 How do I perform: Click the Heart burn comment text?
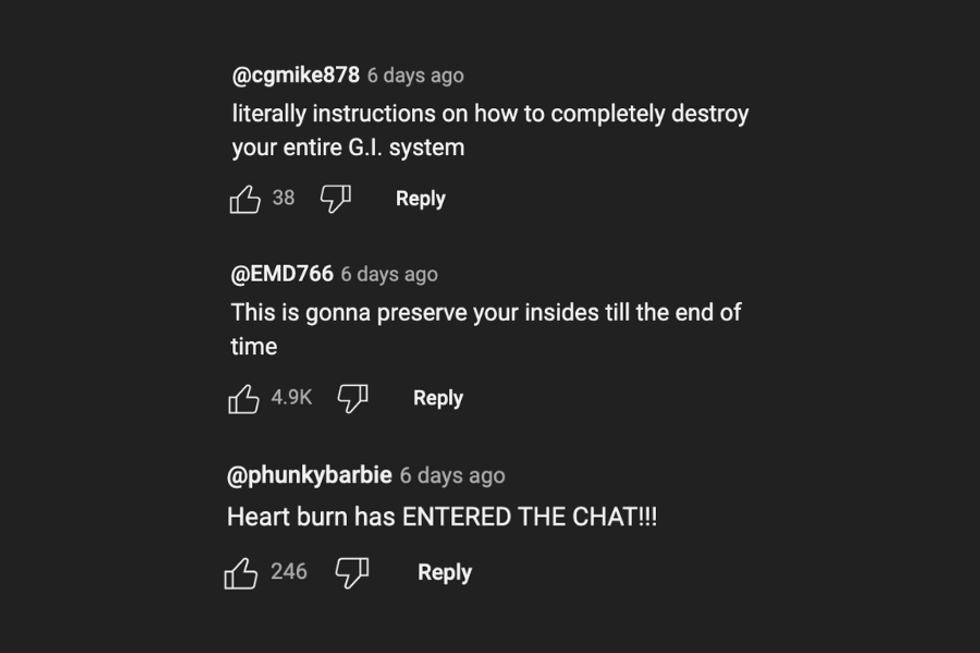(442, 518)
